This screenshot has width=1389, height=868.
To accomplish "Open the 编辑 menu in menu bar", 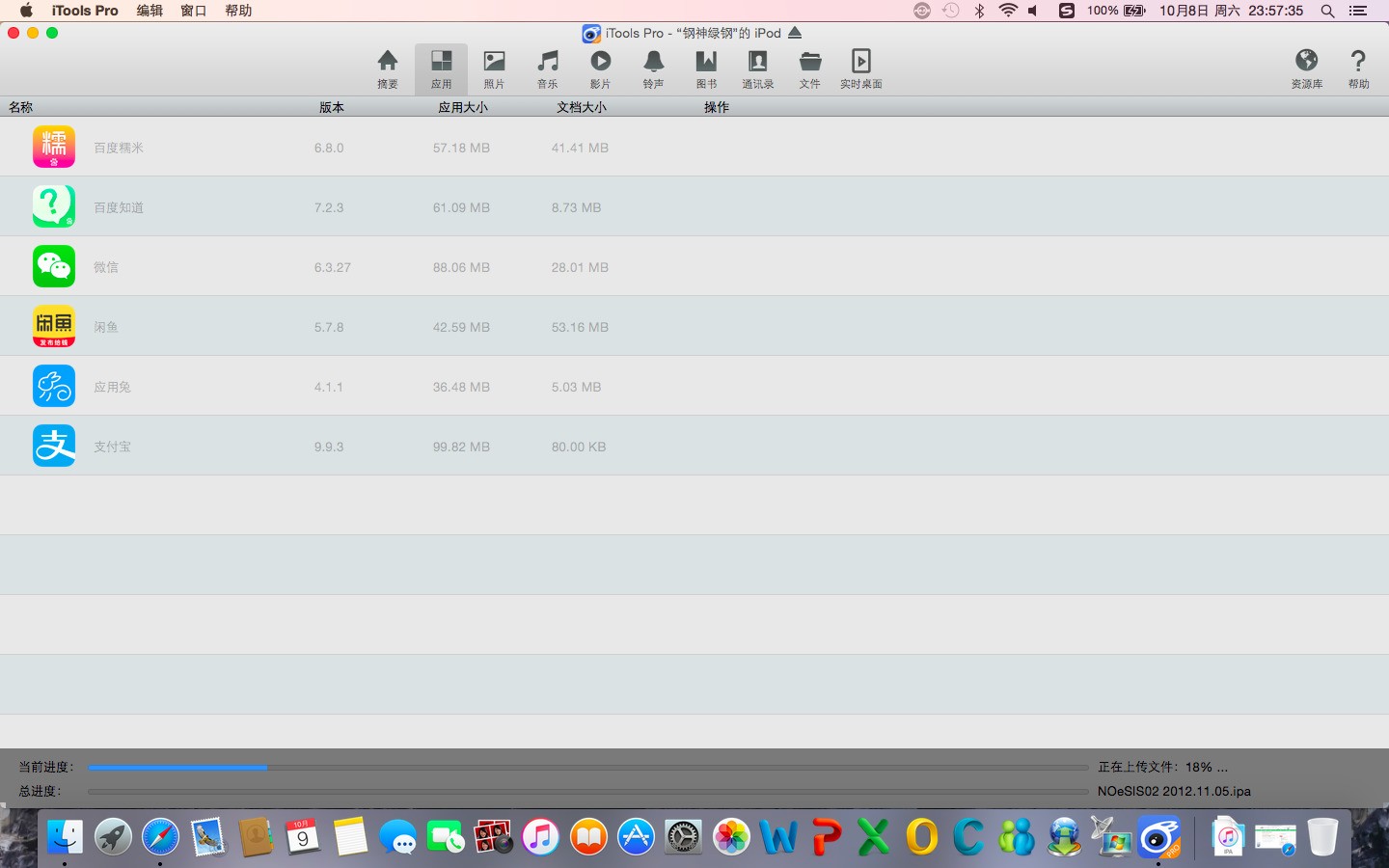I will point(150,11).
